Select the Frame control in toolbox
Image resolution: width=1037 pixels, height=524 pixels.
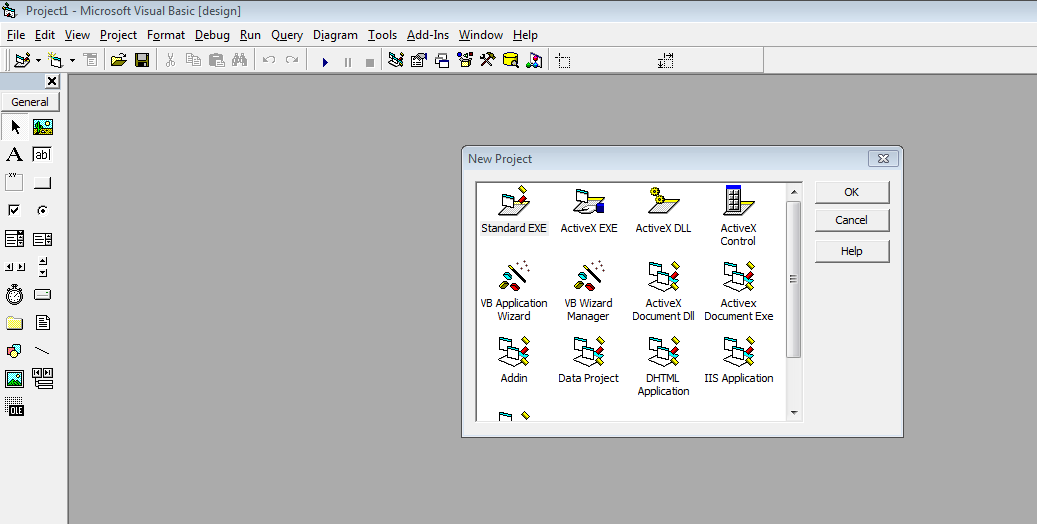pyautogui.click(x=15, y=183)
